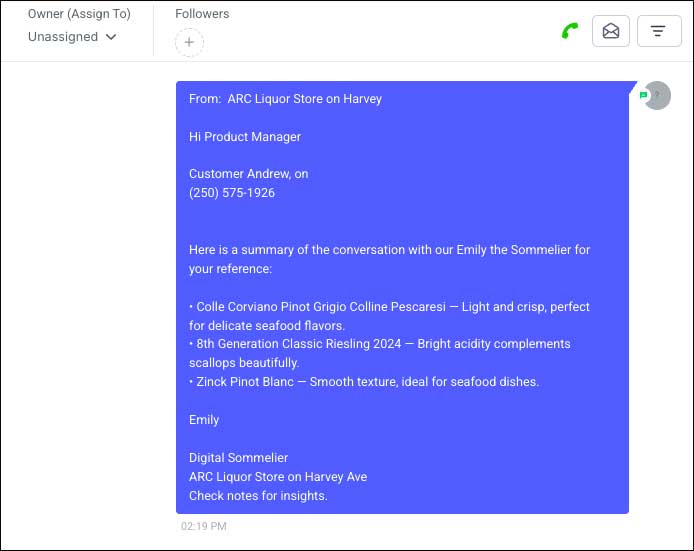
Task: Click the 8th Generation Classic Riesling bullet
Action: [x=380, y=353]
